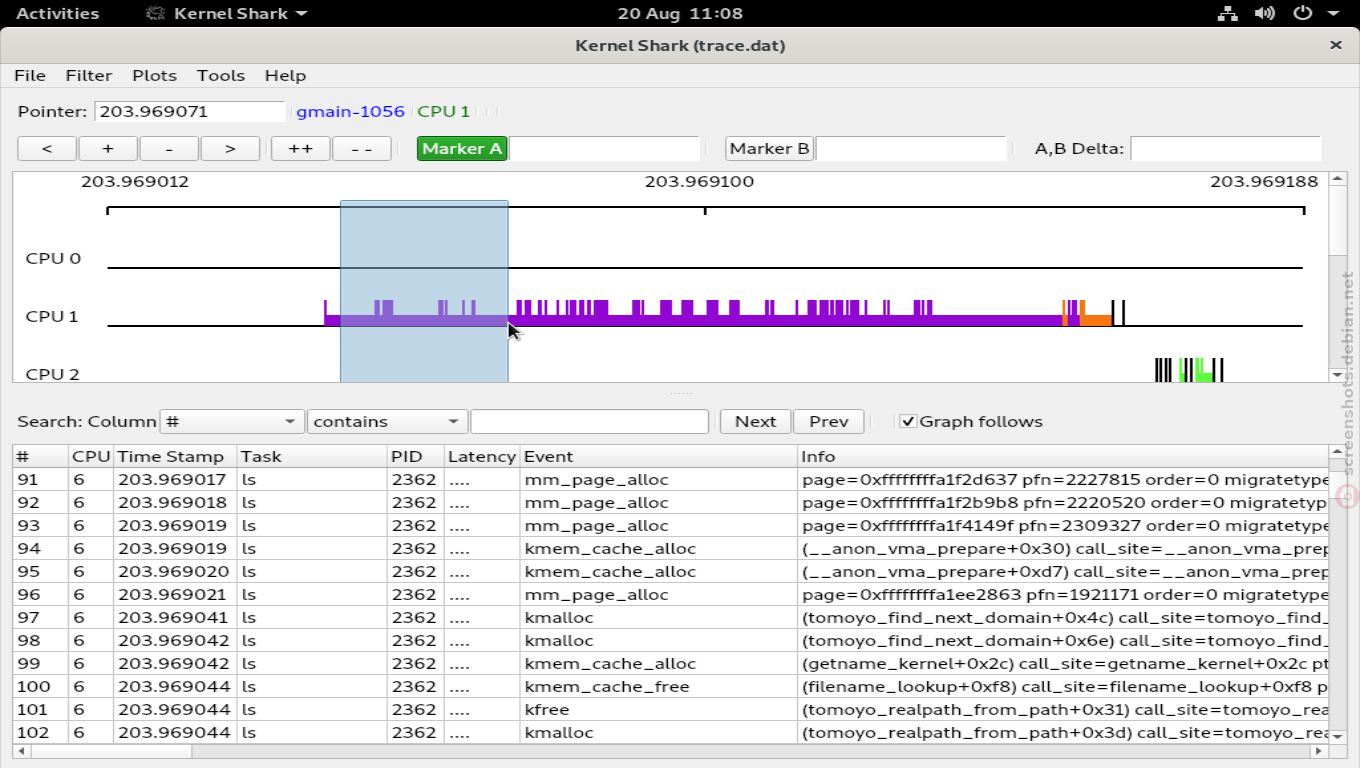This screenshot has width=1360, height=768.
Task: Select event row 91
Action: [670, 479]
